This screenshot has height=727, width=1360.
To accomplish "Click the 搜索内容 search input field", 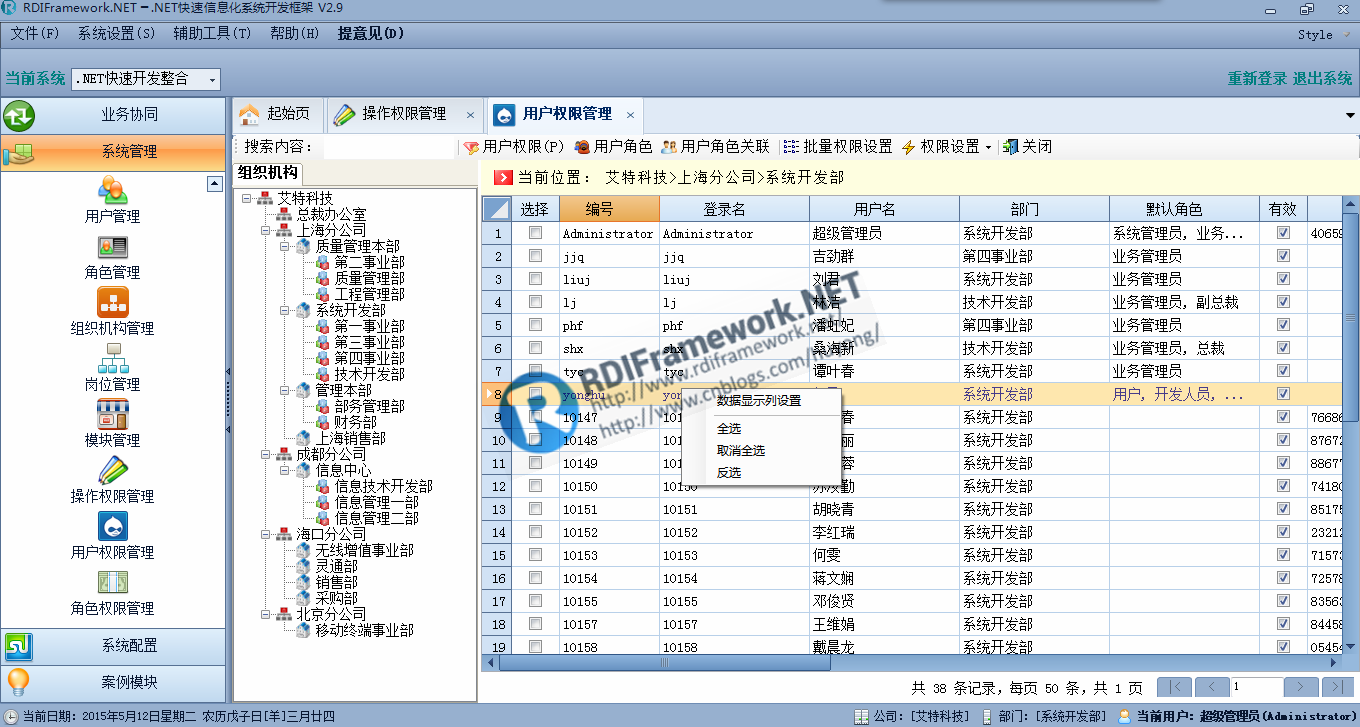I will (x=388, y=147).
